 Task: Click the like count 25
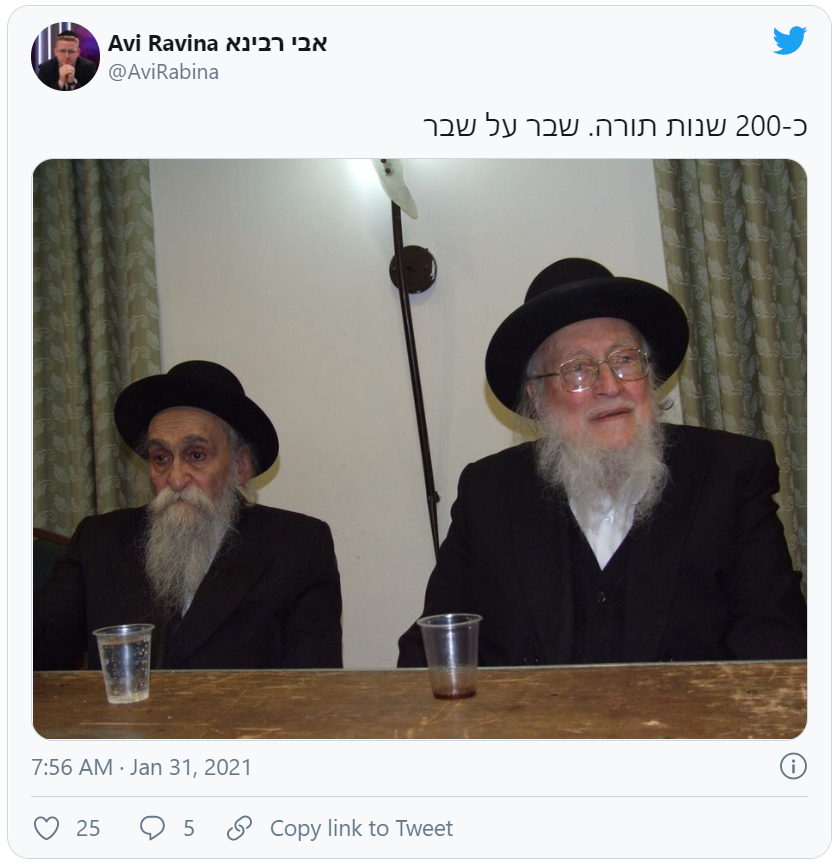tap(88, 828)
